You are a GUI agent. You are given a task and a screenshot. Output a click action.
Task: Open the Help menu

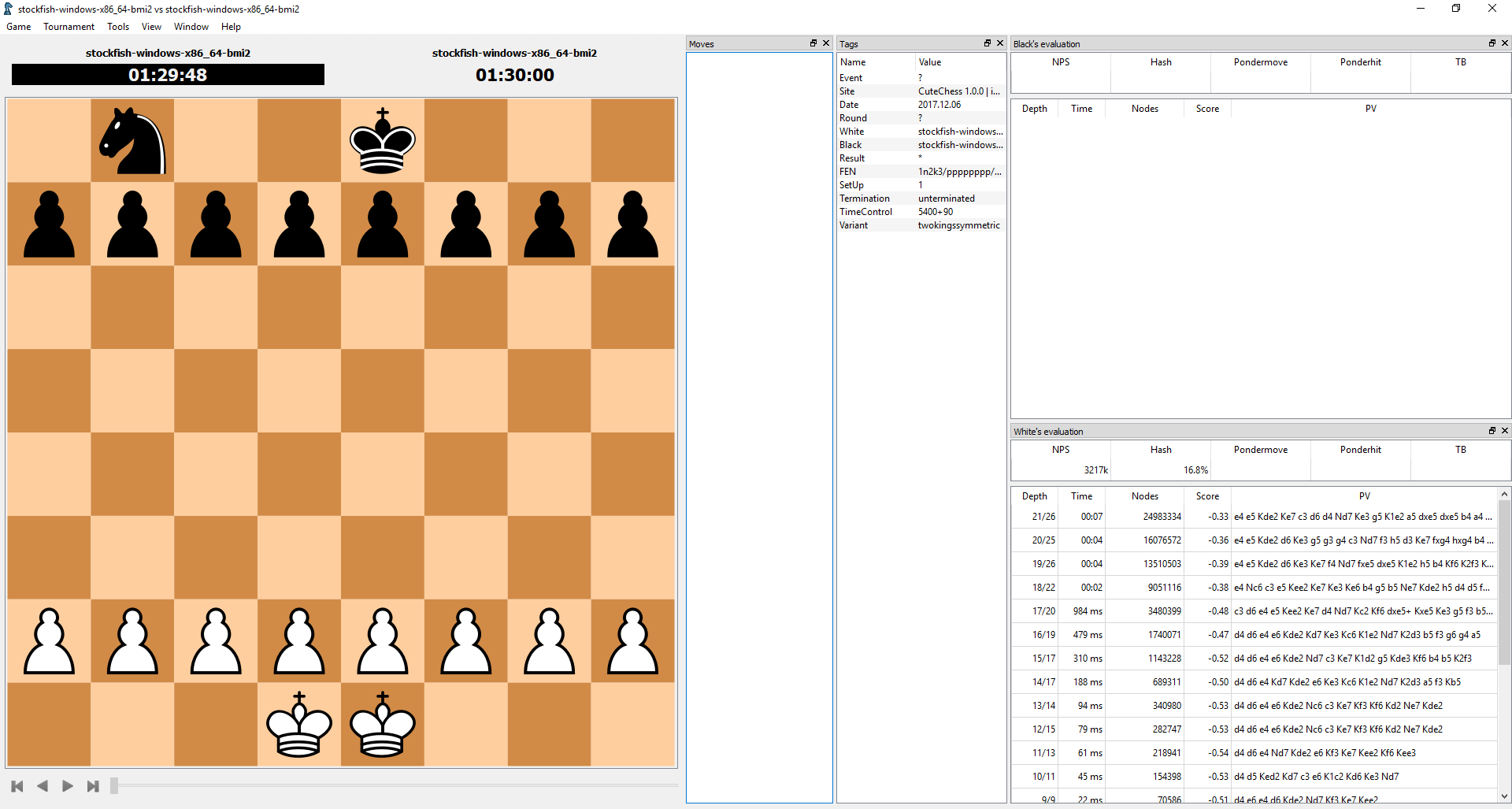click(x=231, y=27)
